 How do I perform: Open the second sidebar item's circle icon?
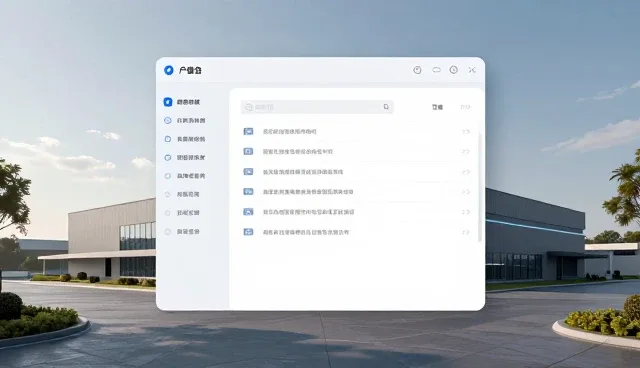tap(168, 120)
